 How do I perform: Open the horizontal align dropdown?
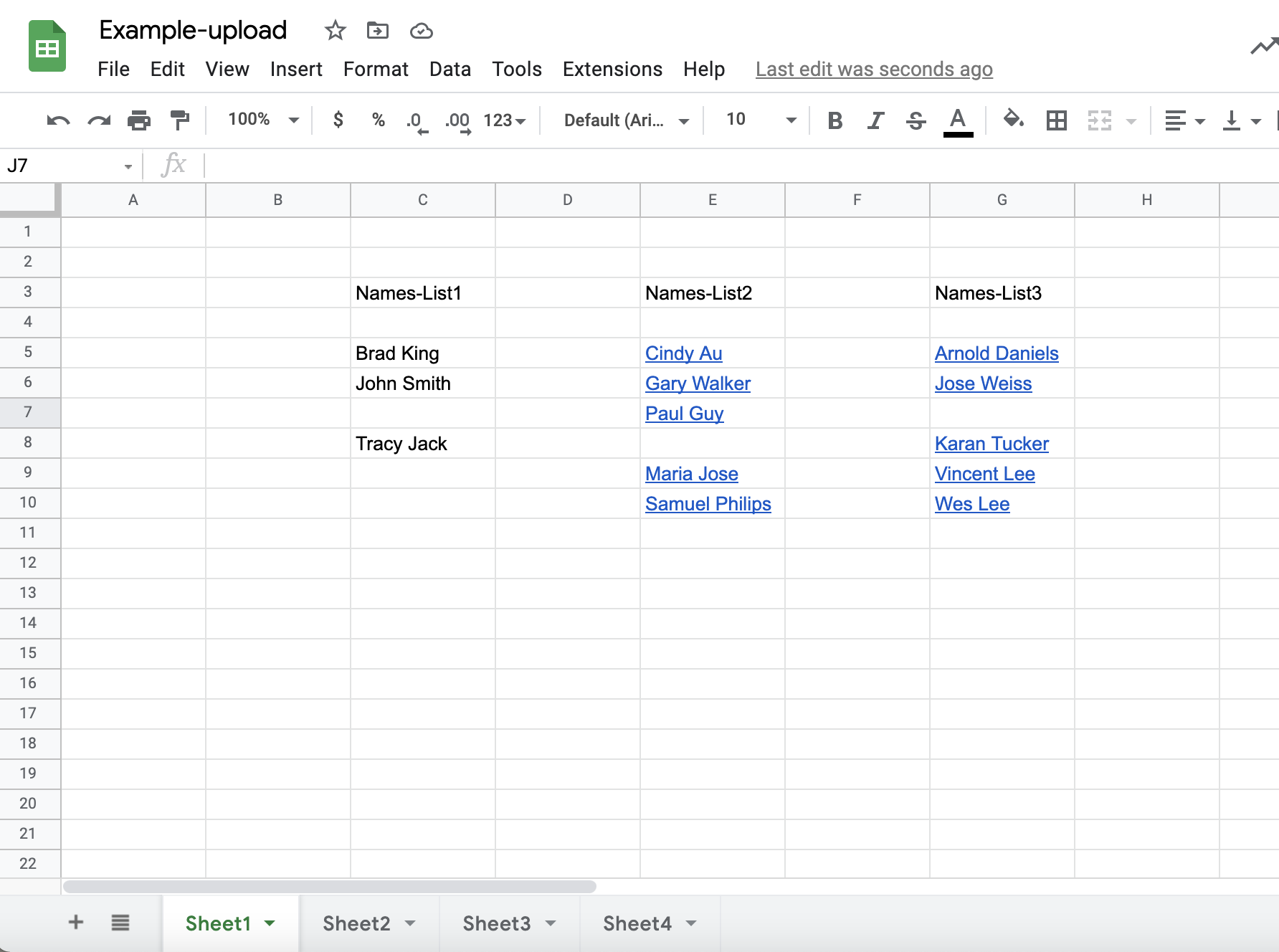click(1184, 120)
